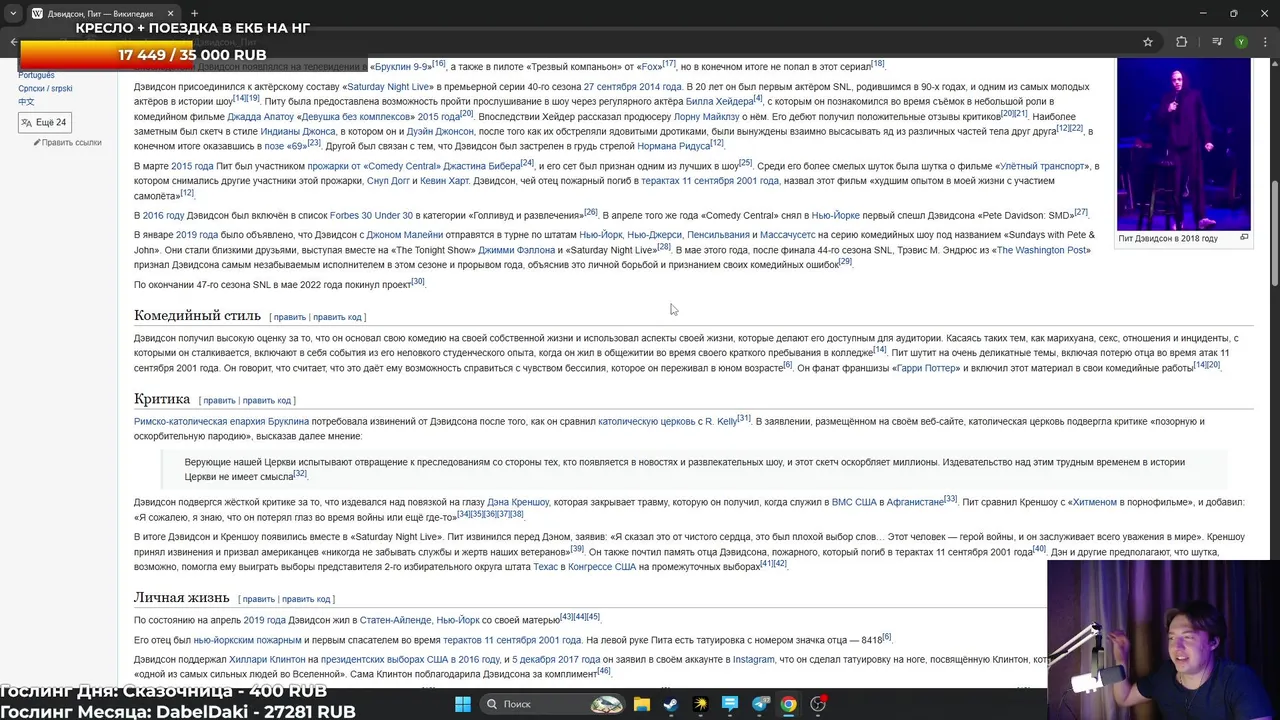
Task: Click the page vertical scrollbar thumb
Action: (1274, 233)
